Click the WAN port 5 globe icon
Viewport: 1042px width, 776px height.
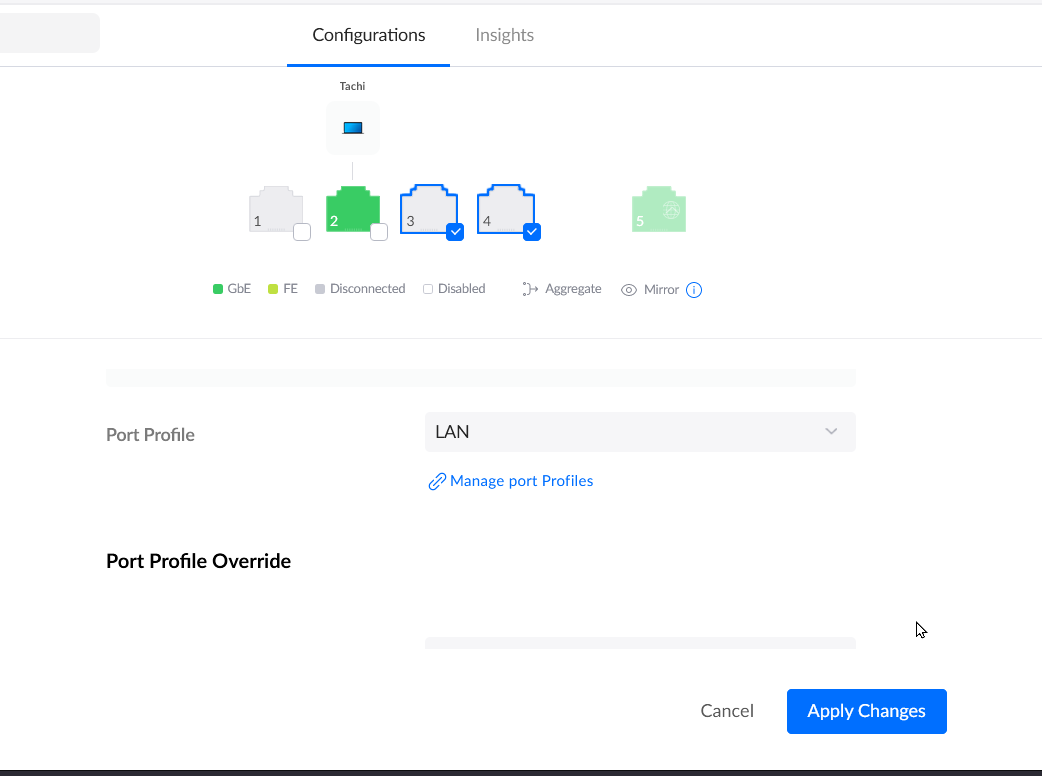click(671, 211)
